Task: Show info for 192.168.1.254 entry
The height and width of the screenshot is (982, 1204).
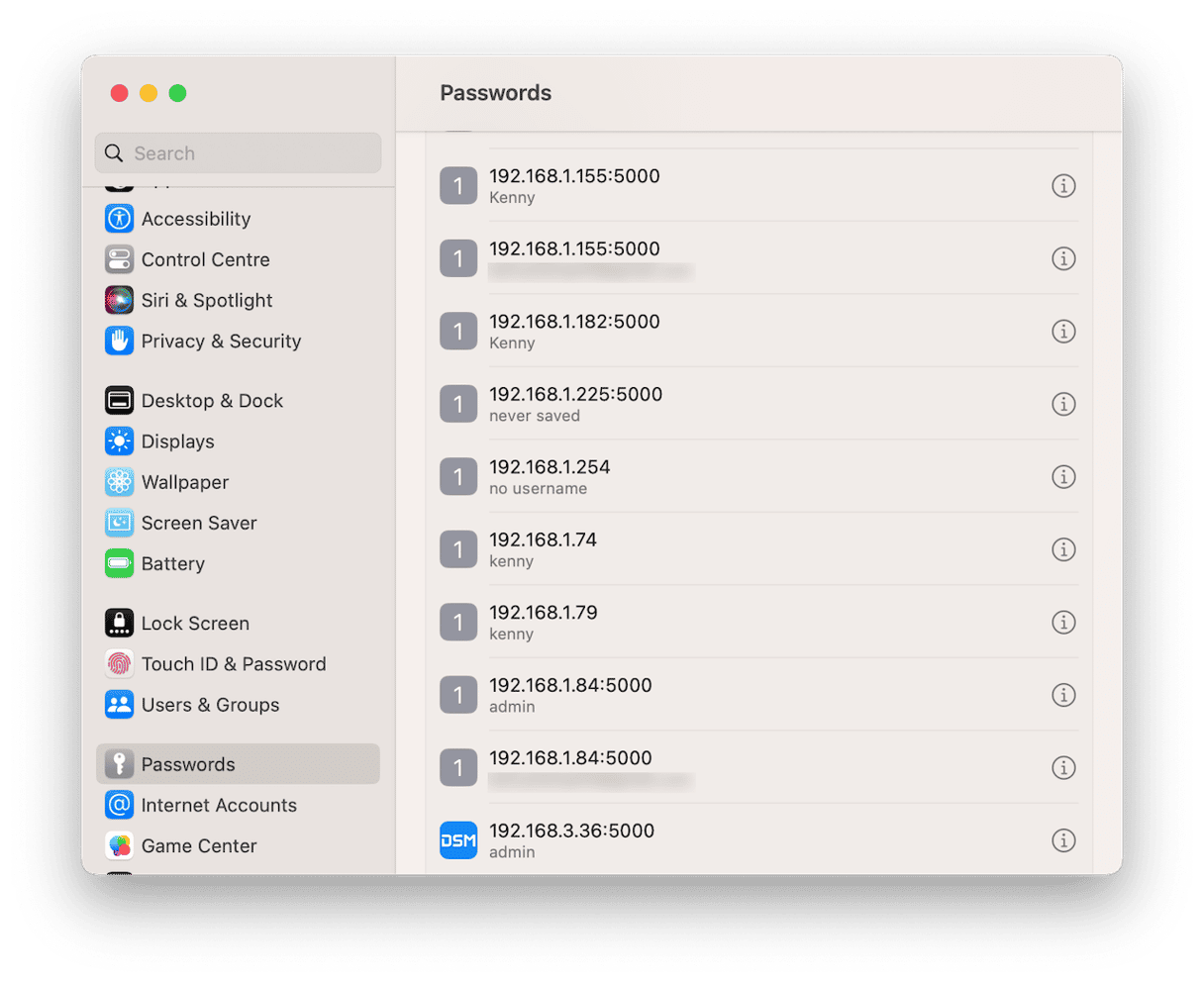Action: [1062, 477]
